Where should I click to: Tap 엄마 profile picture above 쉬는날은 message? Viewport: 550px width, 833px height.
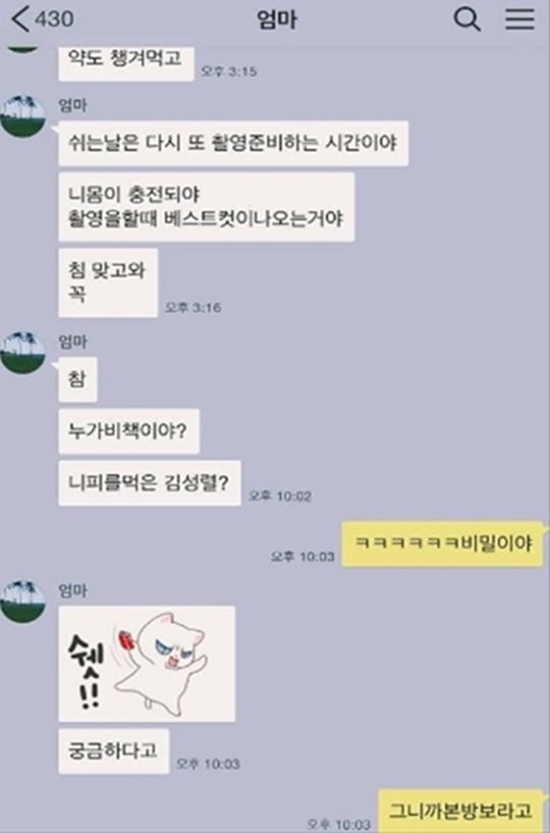pyautogui.click(x=22, y=116)
